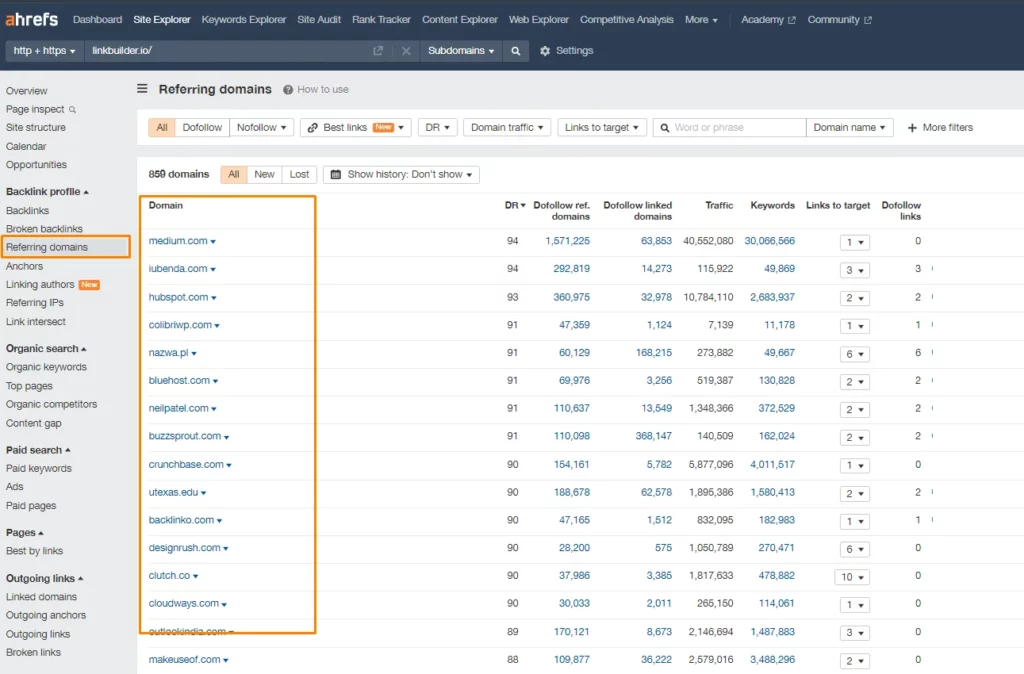Open Linking authors in the sidebar

(40, 284)
